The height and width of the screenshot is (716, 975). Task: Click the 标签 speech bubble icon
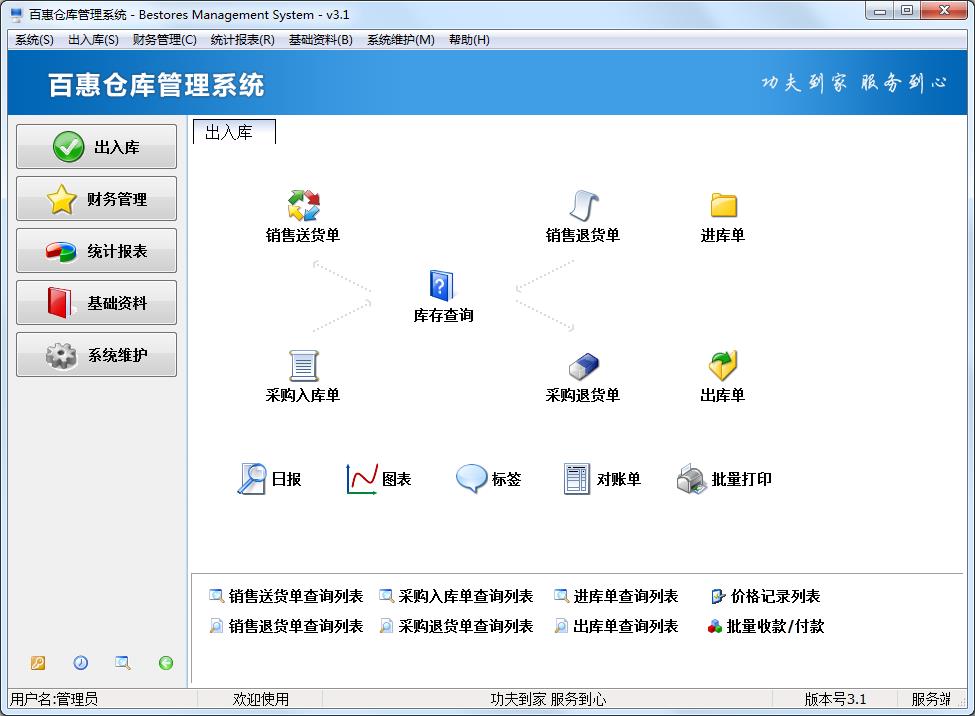(x=471, y=479)
